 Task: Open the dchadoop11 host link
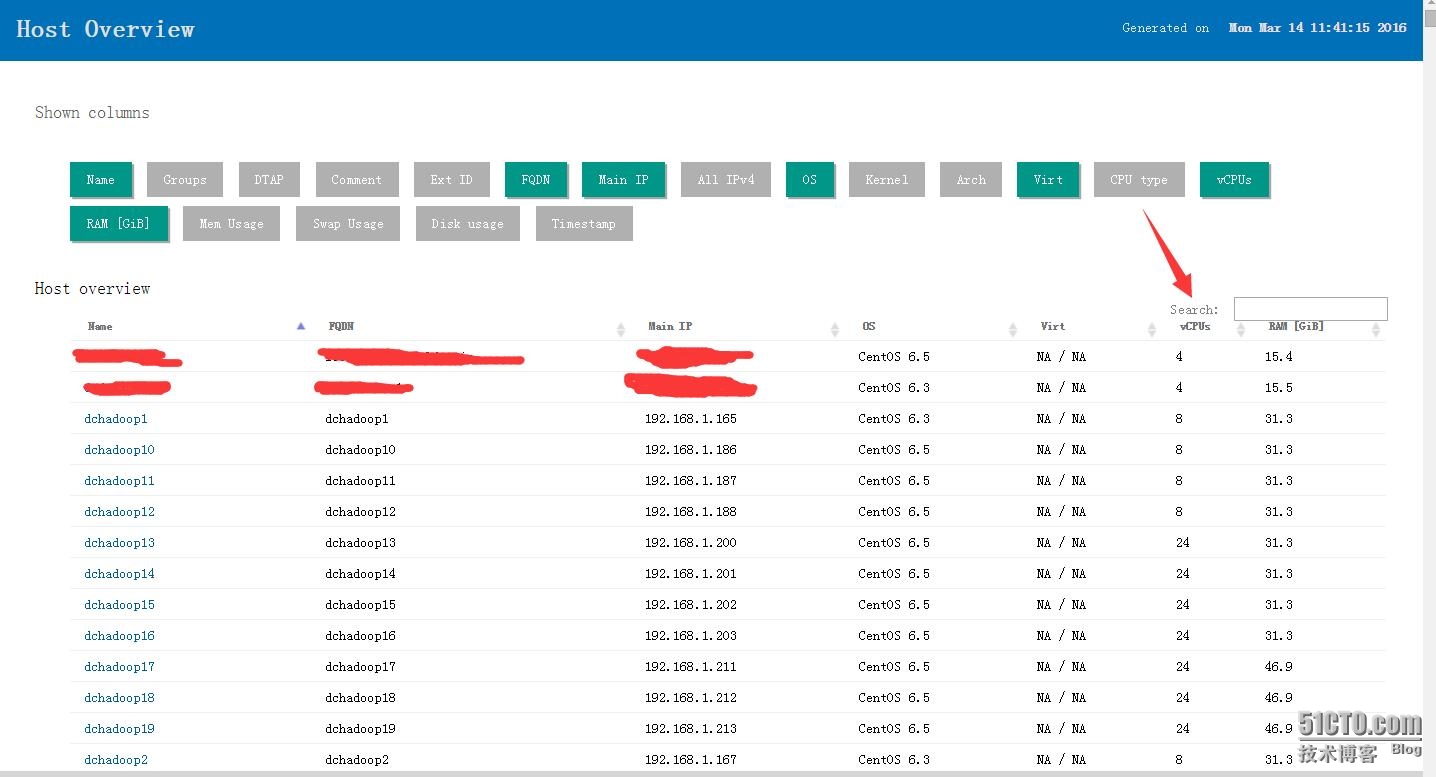coord(119,480)
